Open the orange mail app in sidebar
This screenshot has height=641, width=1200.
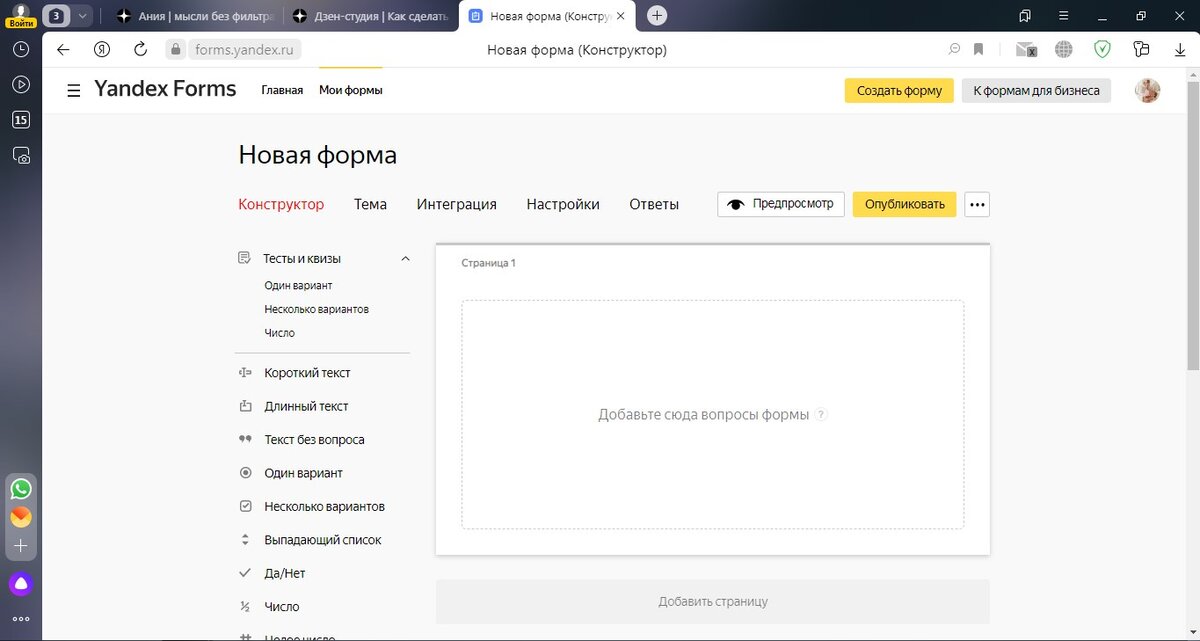pos(21,518)
